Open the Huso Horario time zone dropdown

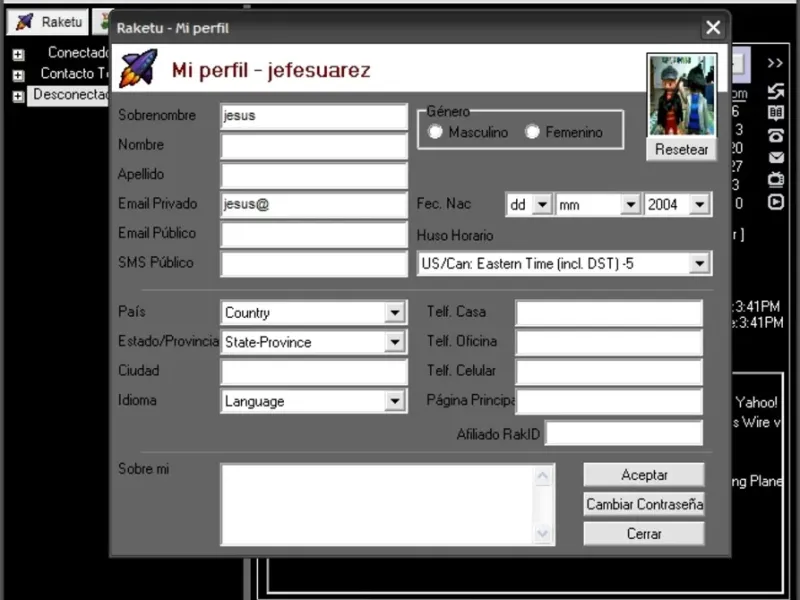(699, 263)
